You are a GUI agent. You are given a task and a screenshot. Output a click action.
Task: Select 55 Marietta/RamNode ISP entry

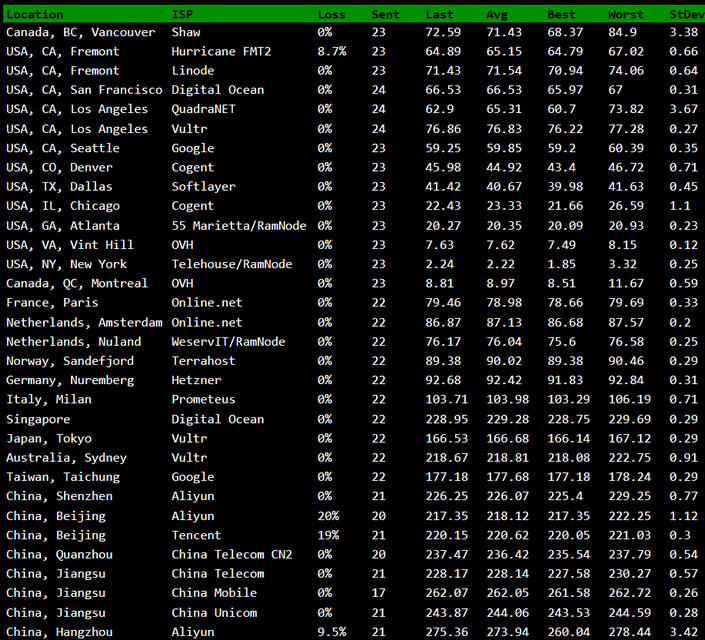(x=239, y=225)
